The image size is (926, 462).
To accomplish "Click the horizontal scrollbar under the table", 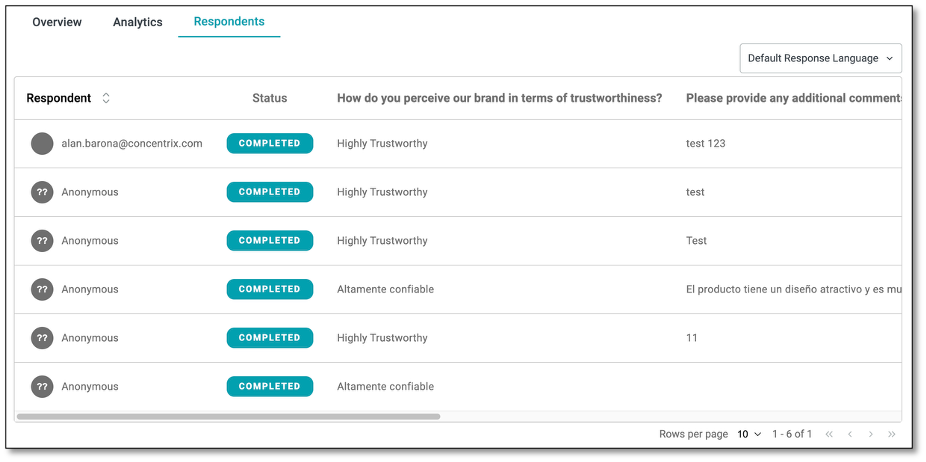I will [228, 416].
